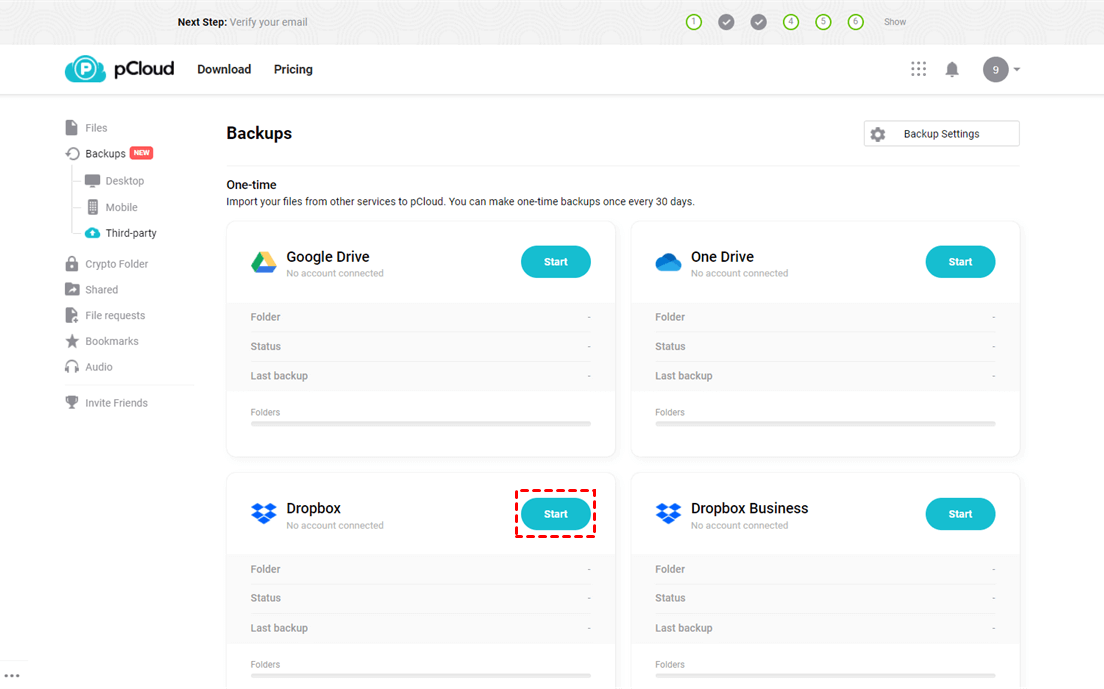Open Audio section with headphones icon
The image size is (1104, 689).
pos(98,367)
